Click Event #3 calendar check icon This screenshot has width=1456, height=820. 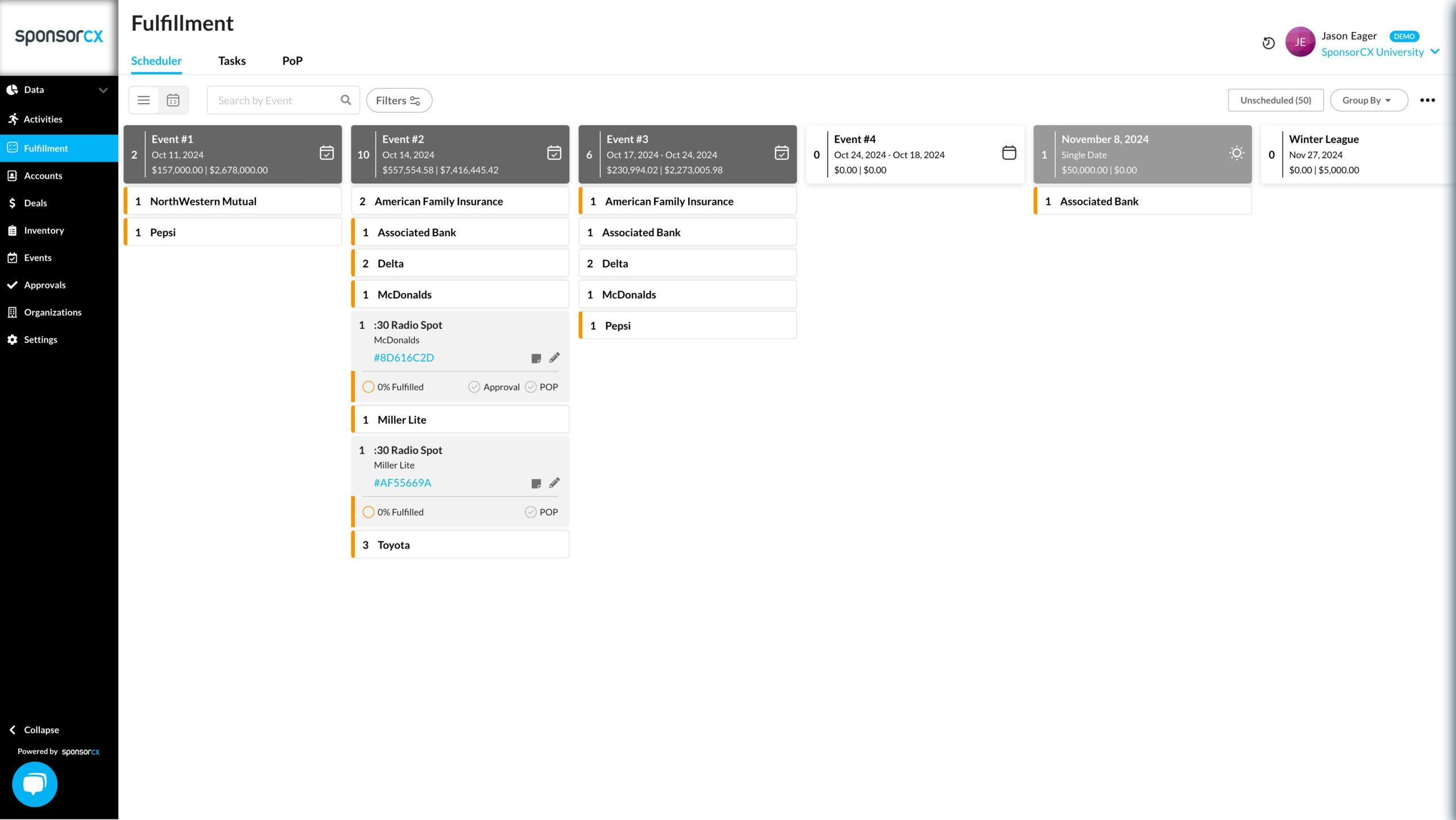pos(781,153)
